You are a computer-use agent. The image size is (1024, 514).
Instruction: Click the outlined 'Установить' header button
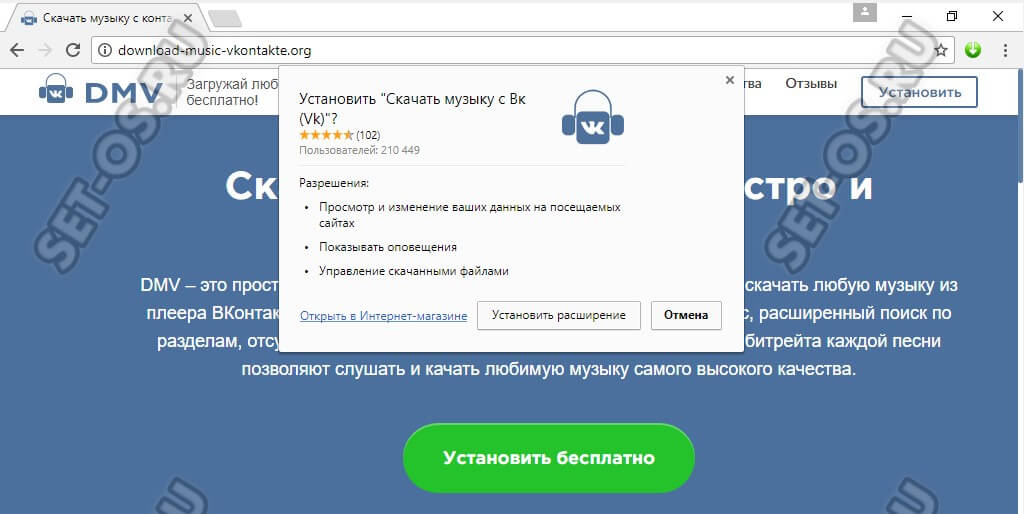pyautogui.click(x=920, y=92)
